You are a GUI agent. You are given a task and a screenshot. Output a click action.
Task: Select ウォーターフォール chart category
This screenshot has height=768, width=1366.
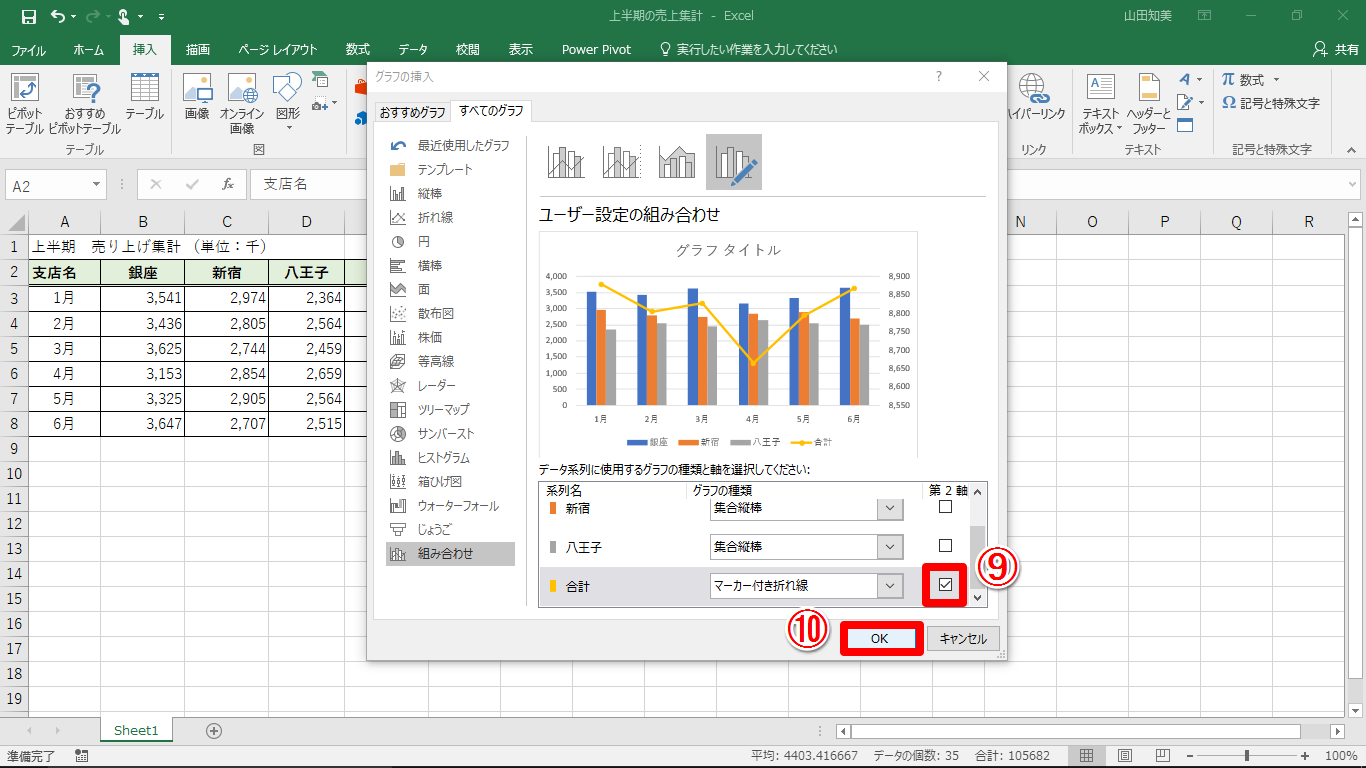point(450,506)
